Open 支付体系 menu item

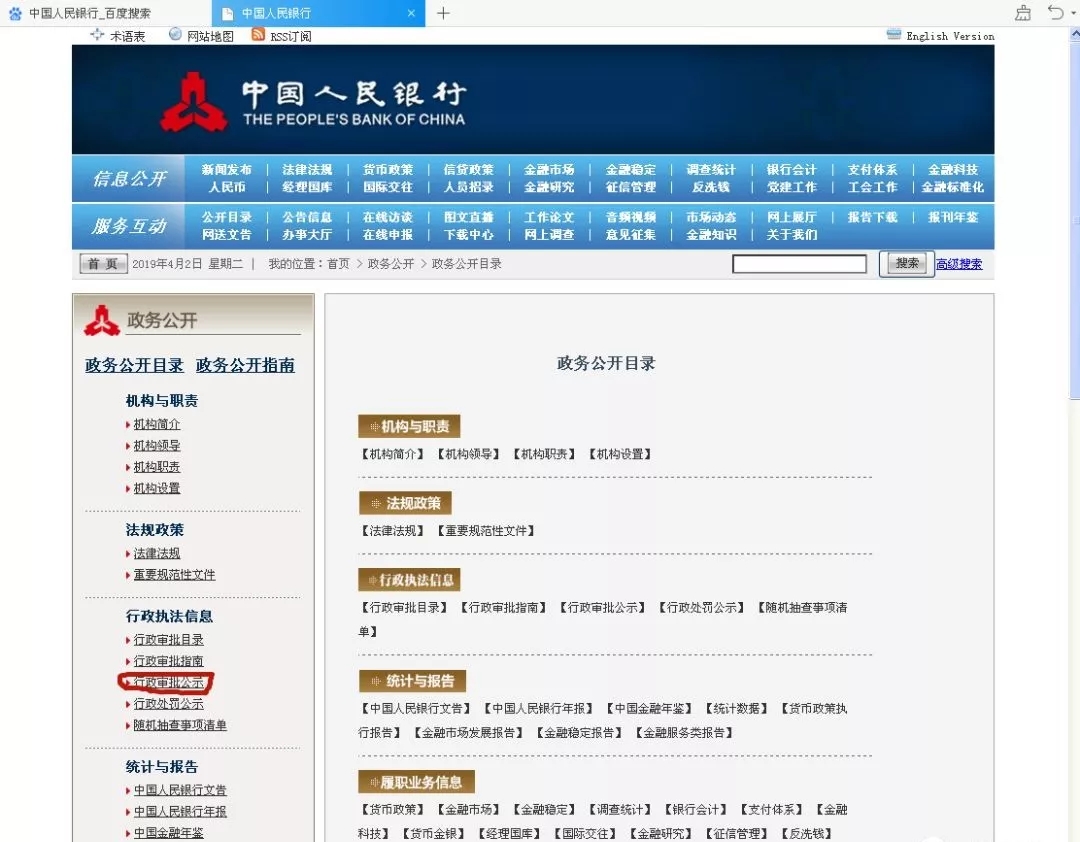click(872, 170)
